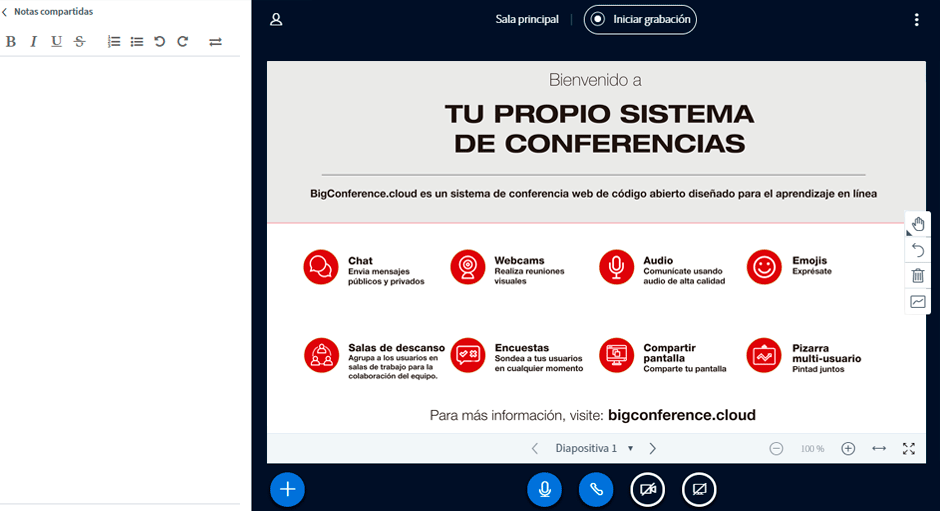This screenshot has height=511, width=940.
Task: Go to the next slide
Action: (653, 448)
